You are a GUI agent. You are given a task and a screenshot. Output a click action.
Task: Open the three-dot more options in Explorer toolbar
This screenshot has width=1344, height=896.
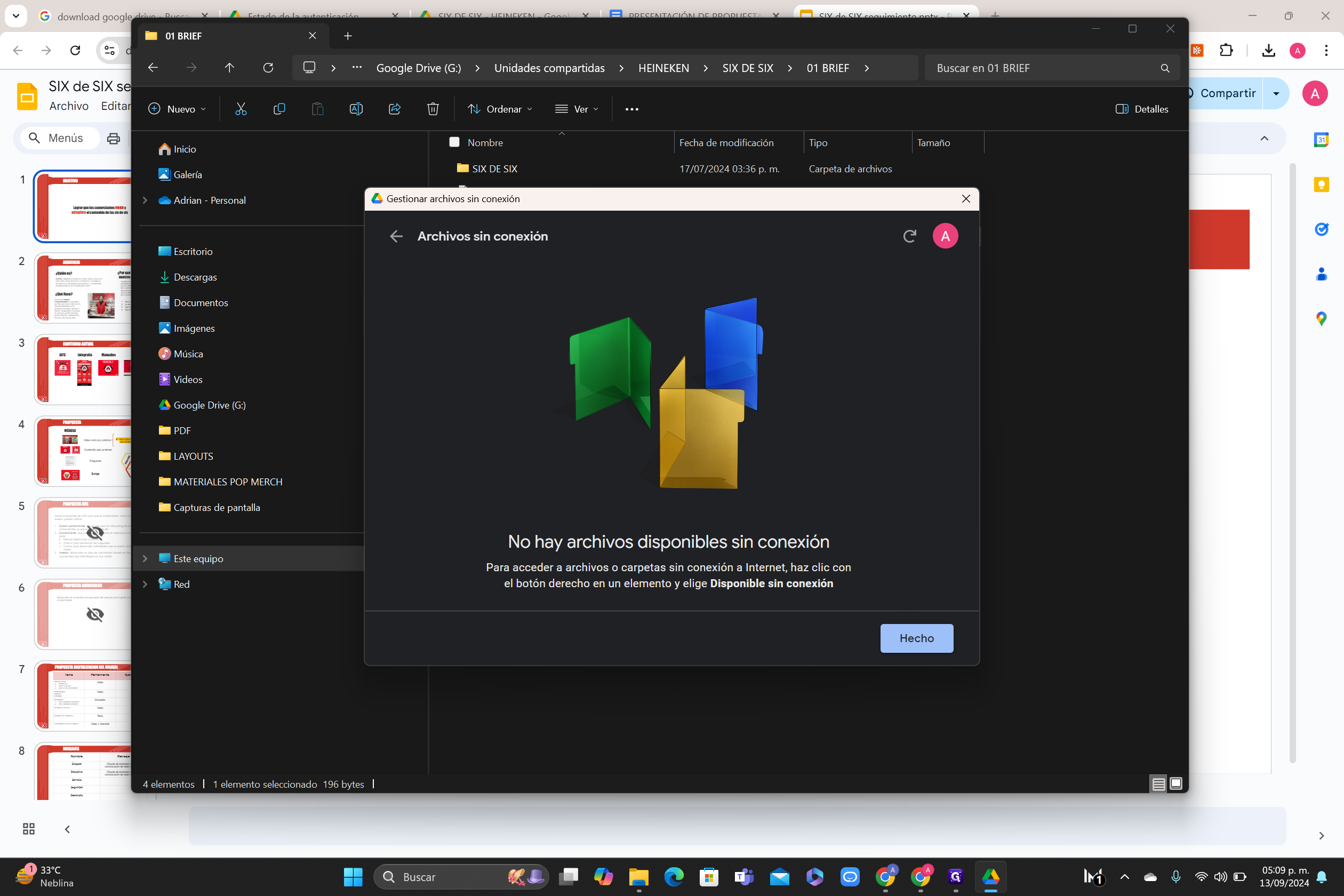(x=631, y=109)
